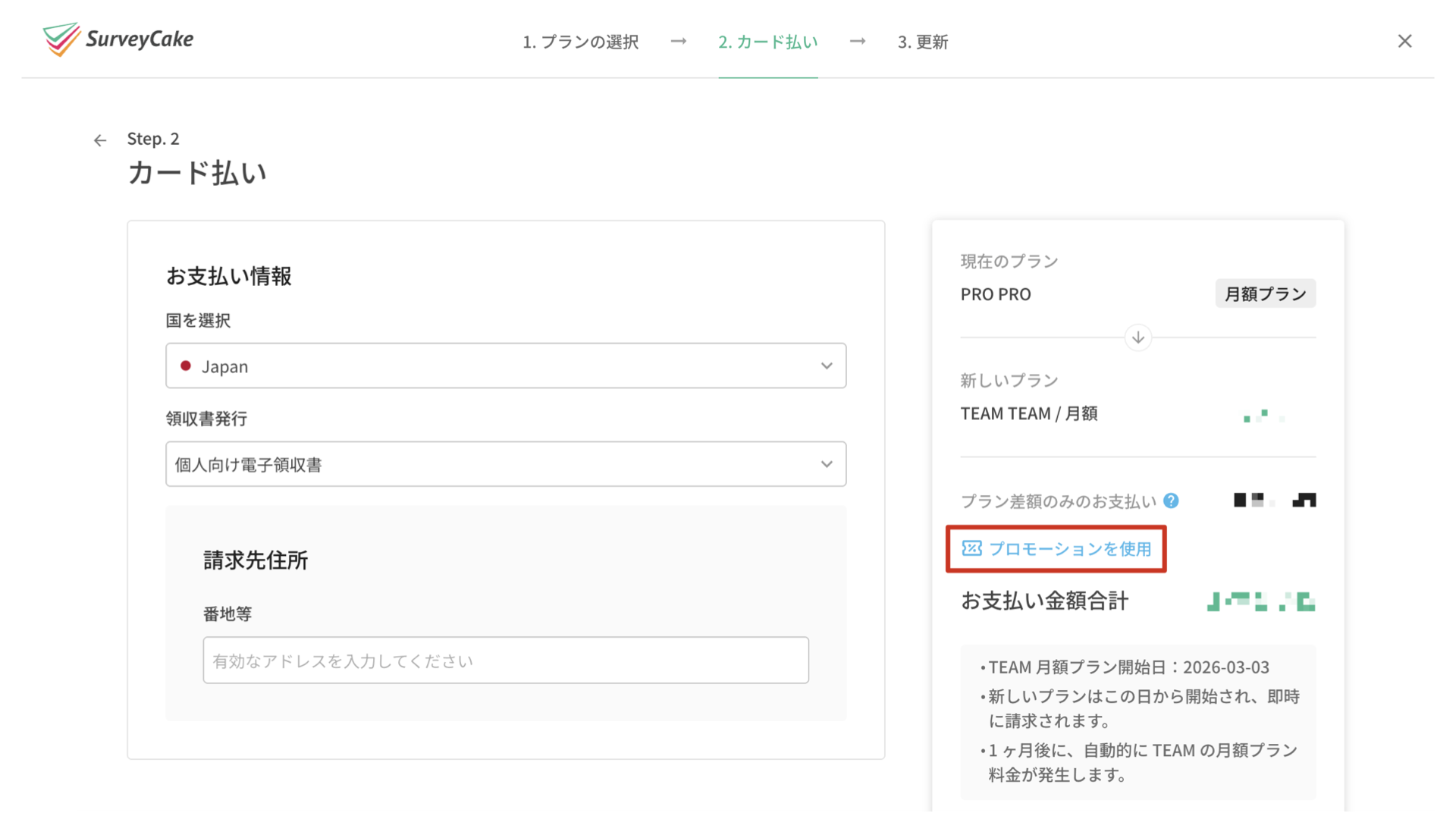
Task: Select step 2. カード払い
Action: (767, 42)
